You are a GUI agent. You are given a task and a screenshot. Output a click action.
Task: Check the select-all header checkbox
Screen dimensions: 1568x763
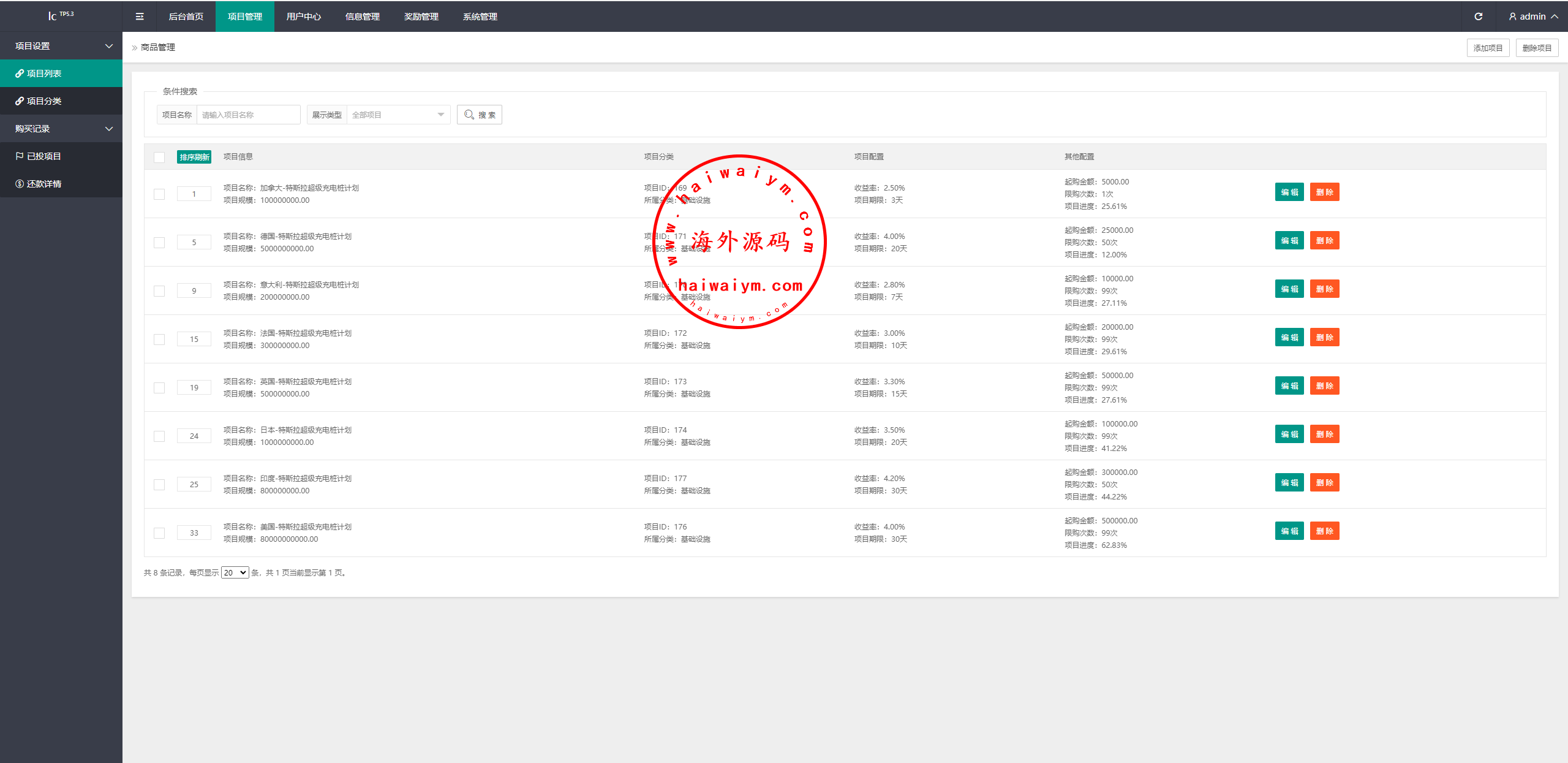[x=159, y=157]
